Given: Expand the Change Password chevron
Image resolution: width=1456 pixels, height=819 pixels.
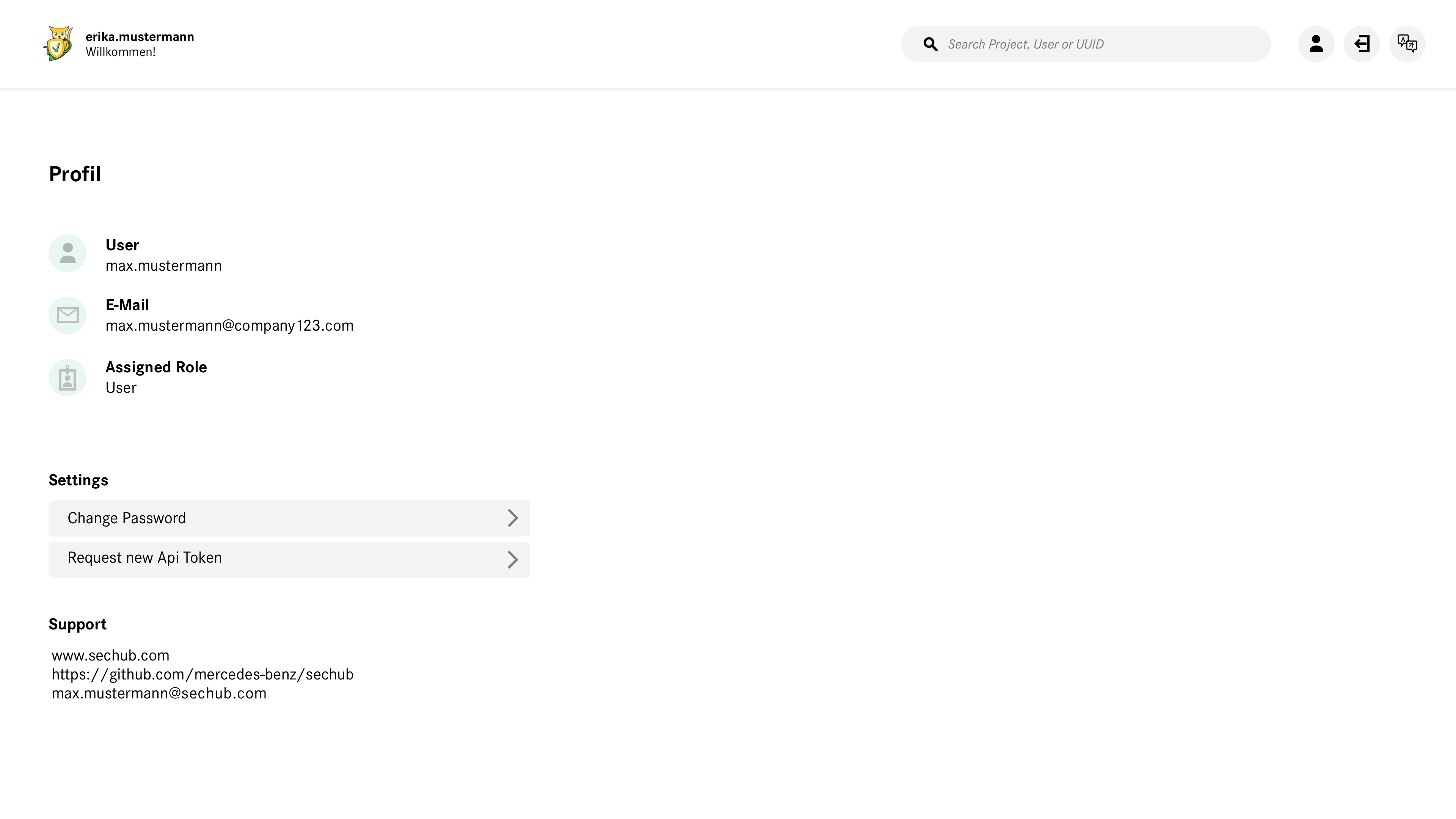Looking at the screenshot, I should point(513,518).
